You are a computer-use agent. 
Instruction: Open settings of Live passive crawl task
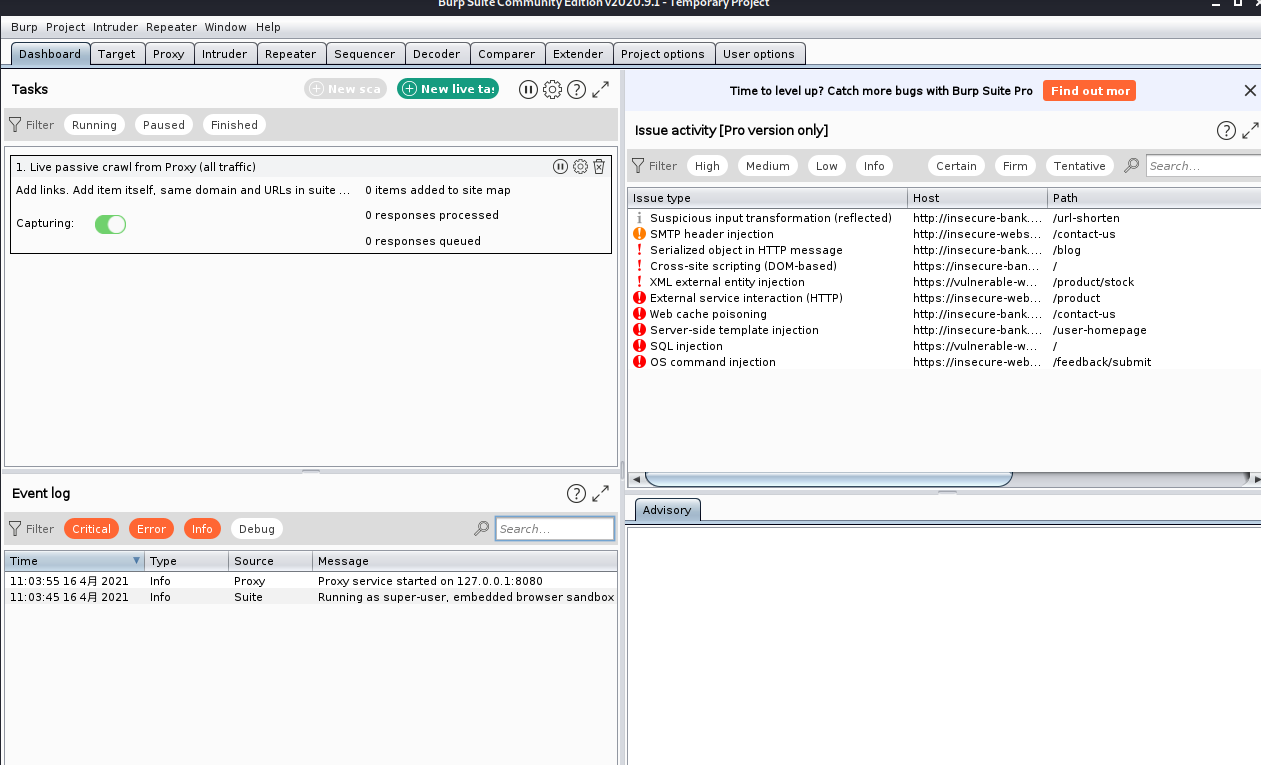pyautogui.click(x=580, y=167)
